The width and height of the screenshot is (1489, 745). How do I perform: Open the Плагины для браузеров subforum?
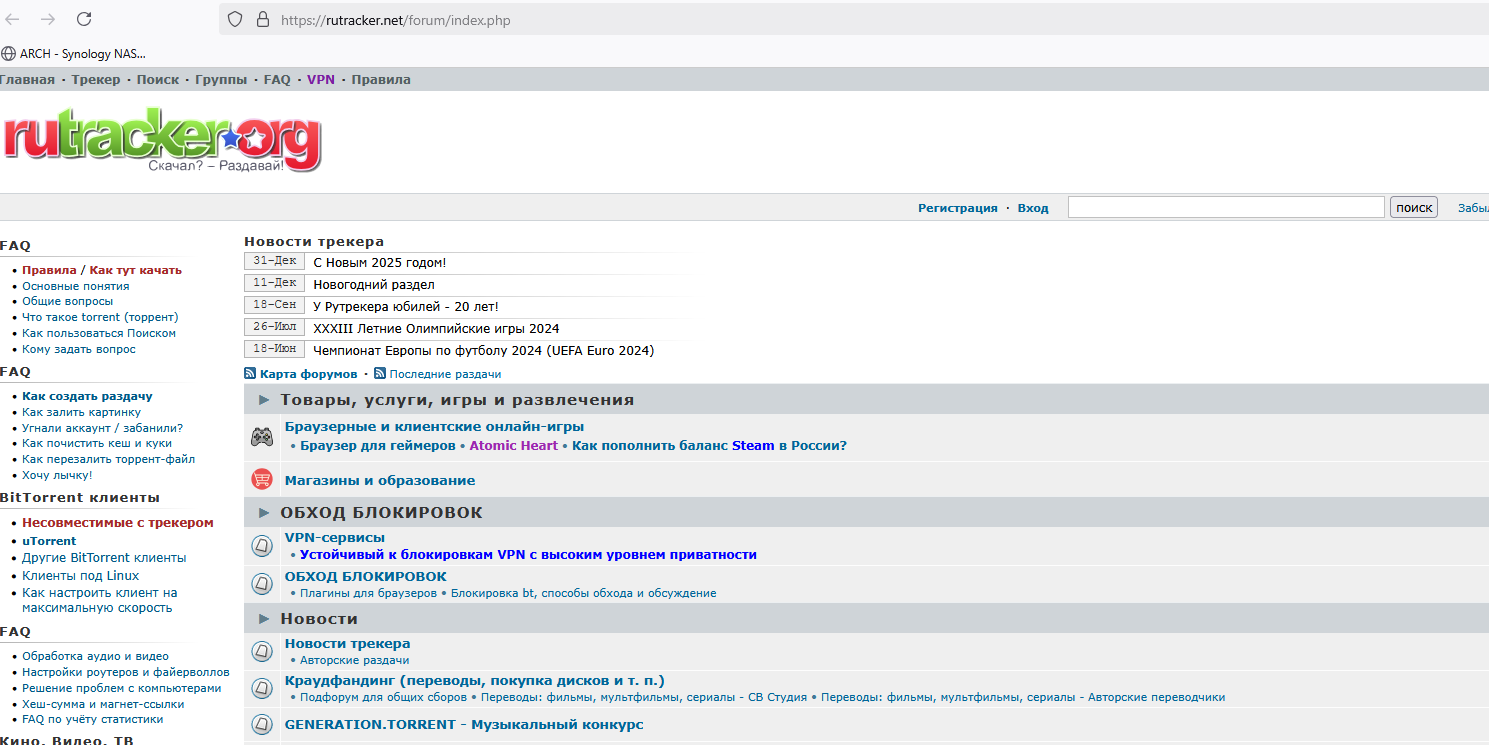point(369,593)
